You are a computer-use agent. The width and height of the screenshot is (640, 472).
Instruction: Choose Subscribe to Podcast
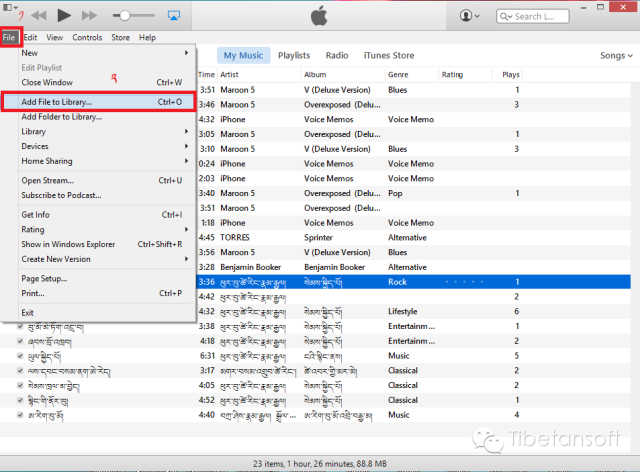coord(105,195)
